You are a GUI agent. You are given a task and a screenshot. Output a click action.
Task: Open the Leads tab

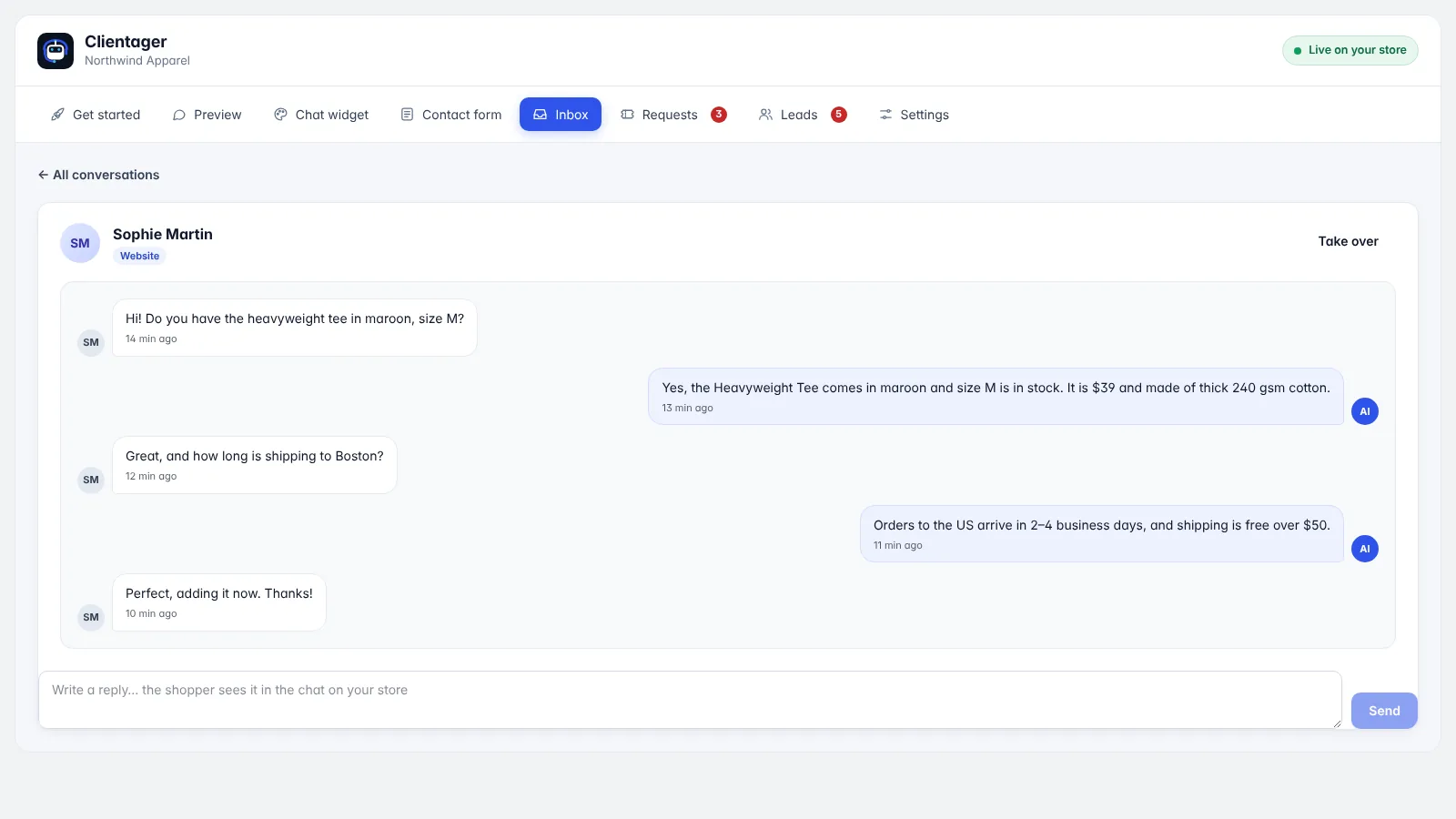click(803, 115)
